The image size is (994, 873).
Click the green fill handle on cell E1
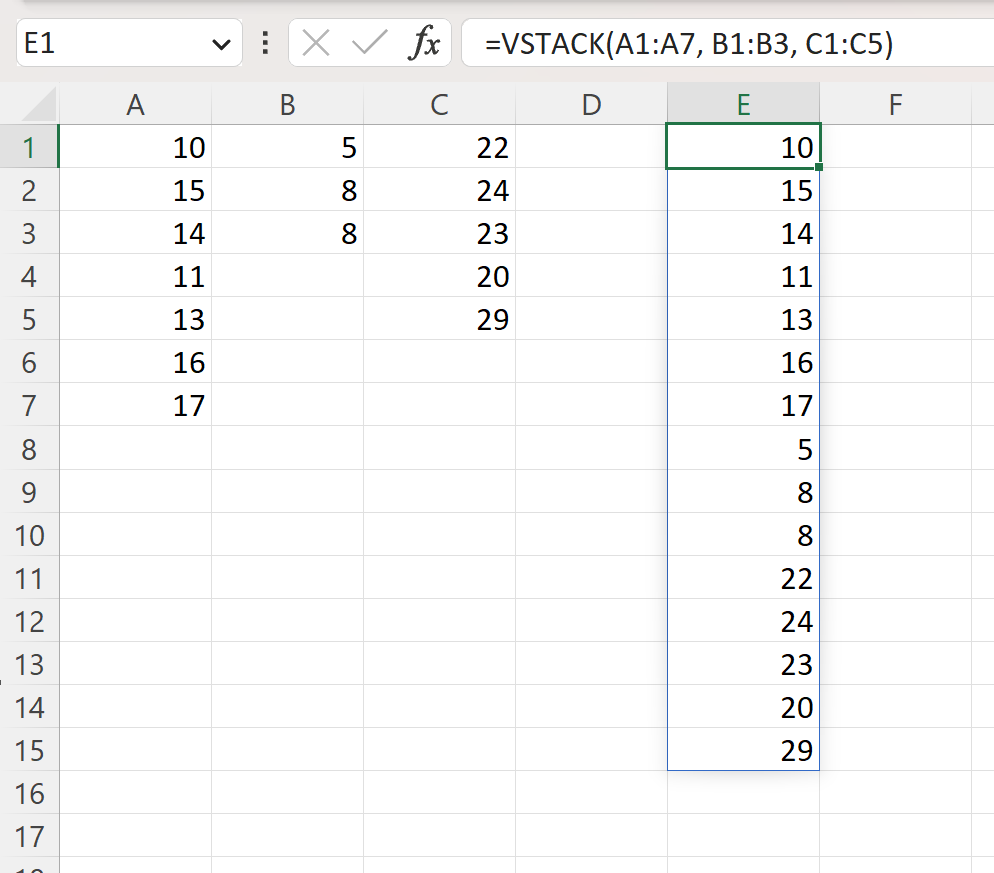tap(819, 168)
